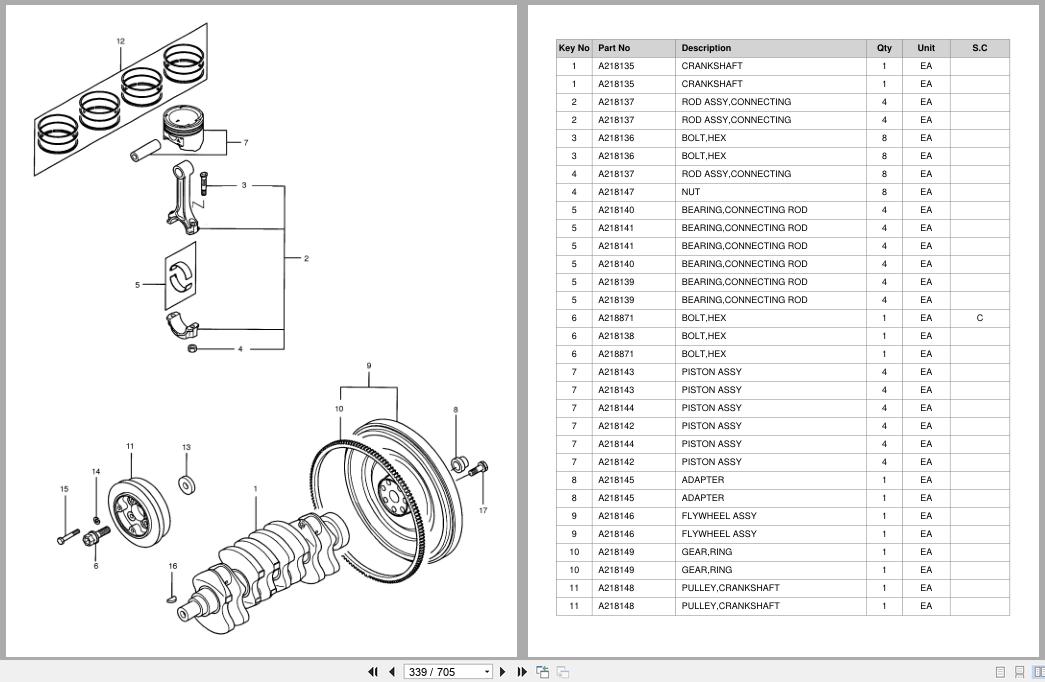Viewport: 1045px width, 682px height.
Task: Switch to continuous scrolling page view
Action: click(1019, 672)
